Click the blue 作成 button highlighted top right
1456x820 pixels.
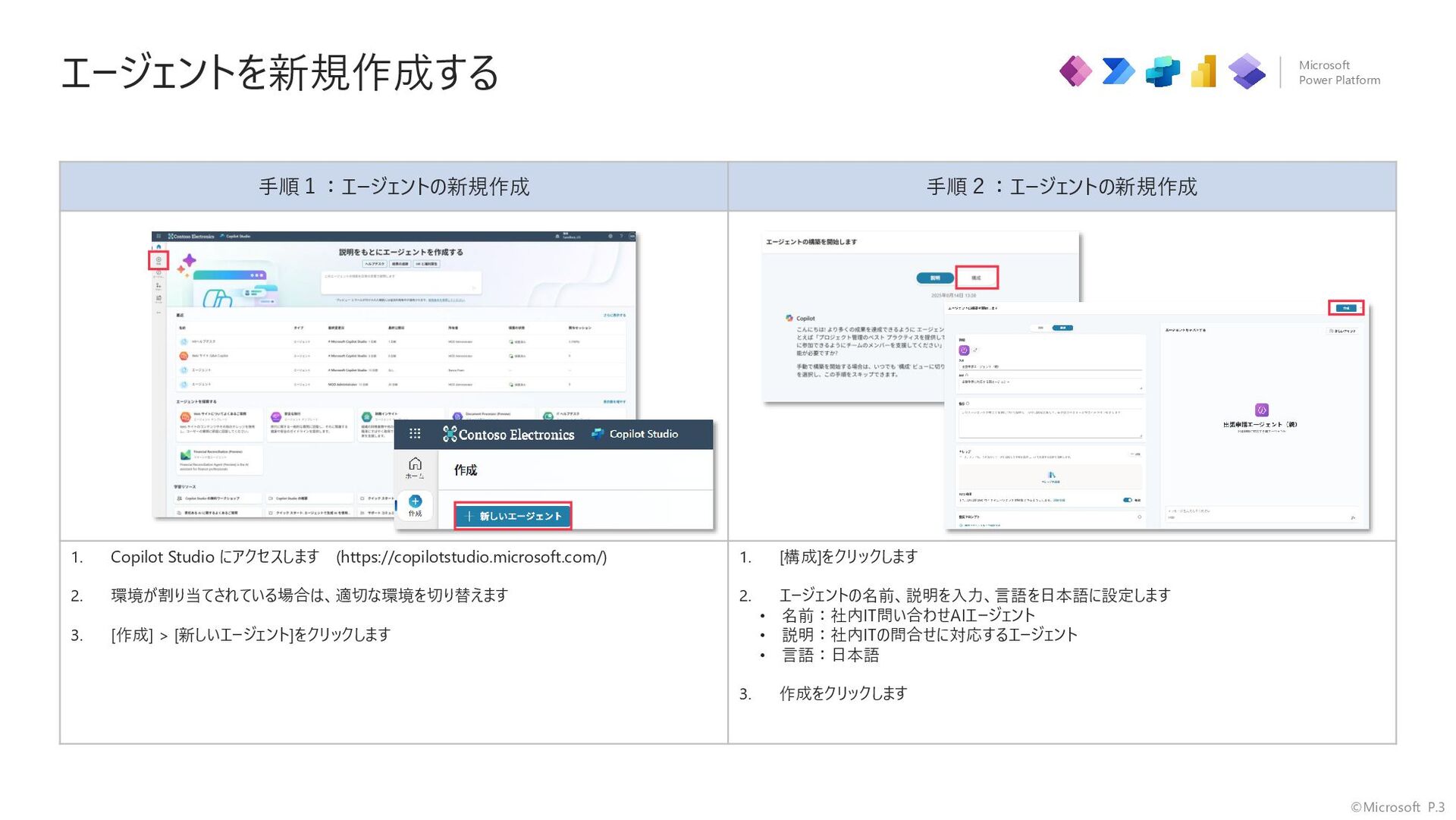(1346, 308)
